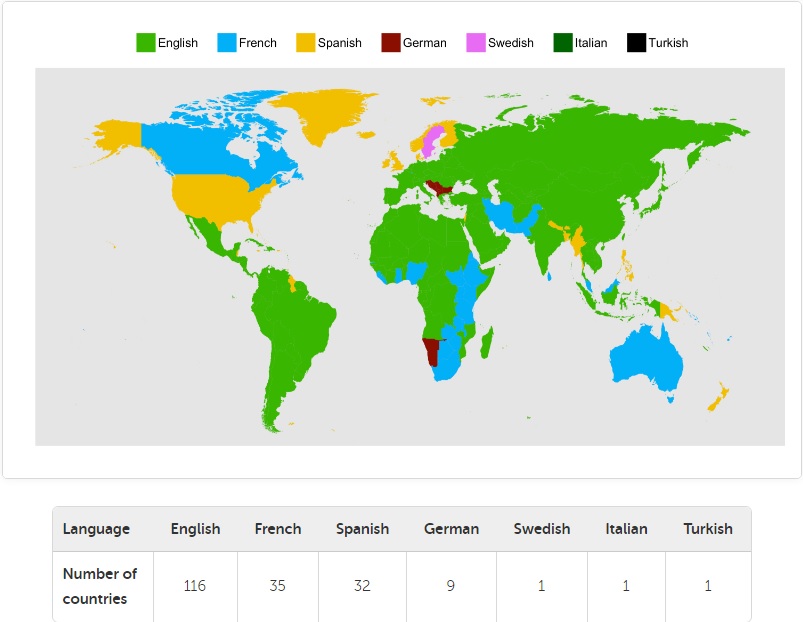Click the German dark red legend swatch
Image resolution: width=803 pixels, height=622 pixels.
pos(391,42)
